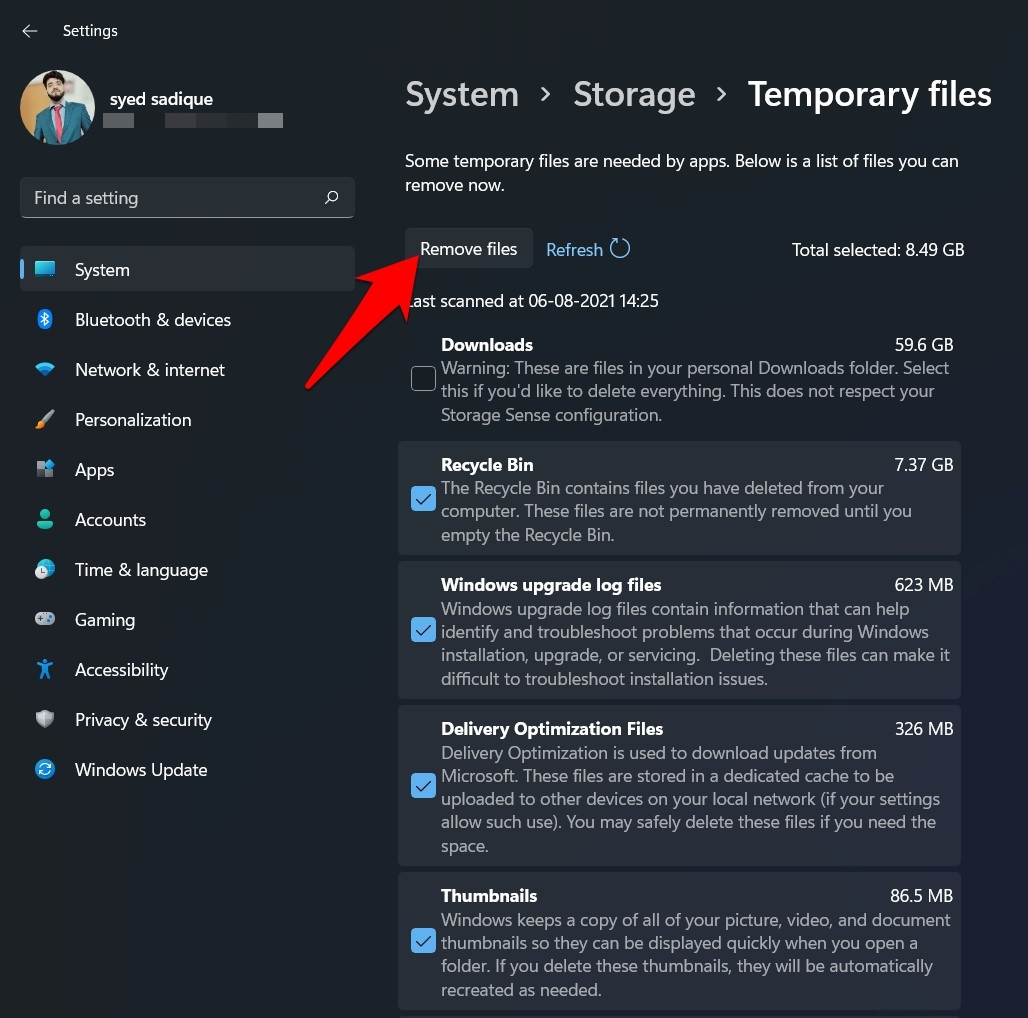Screen dimensions: 1028x1018
Task: Navigate back using the arrow icon
Action: click(29, 31)
